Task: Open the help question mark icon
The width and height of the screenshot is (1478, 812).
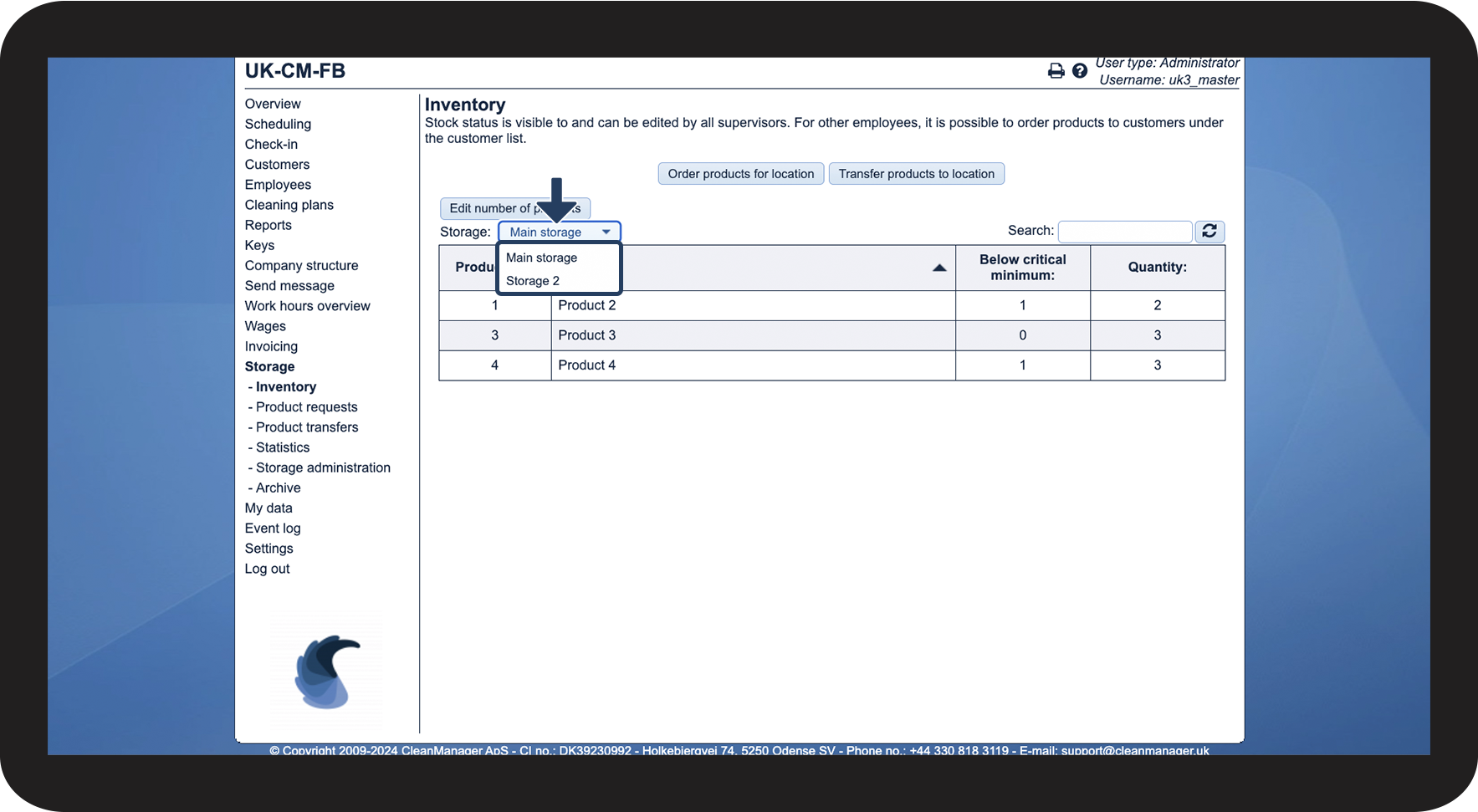Action: 1080,71
